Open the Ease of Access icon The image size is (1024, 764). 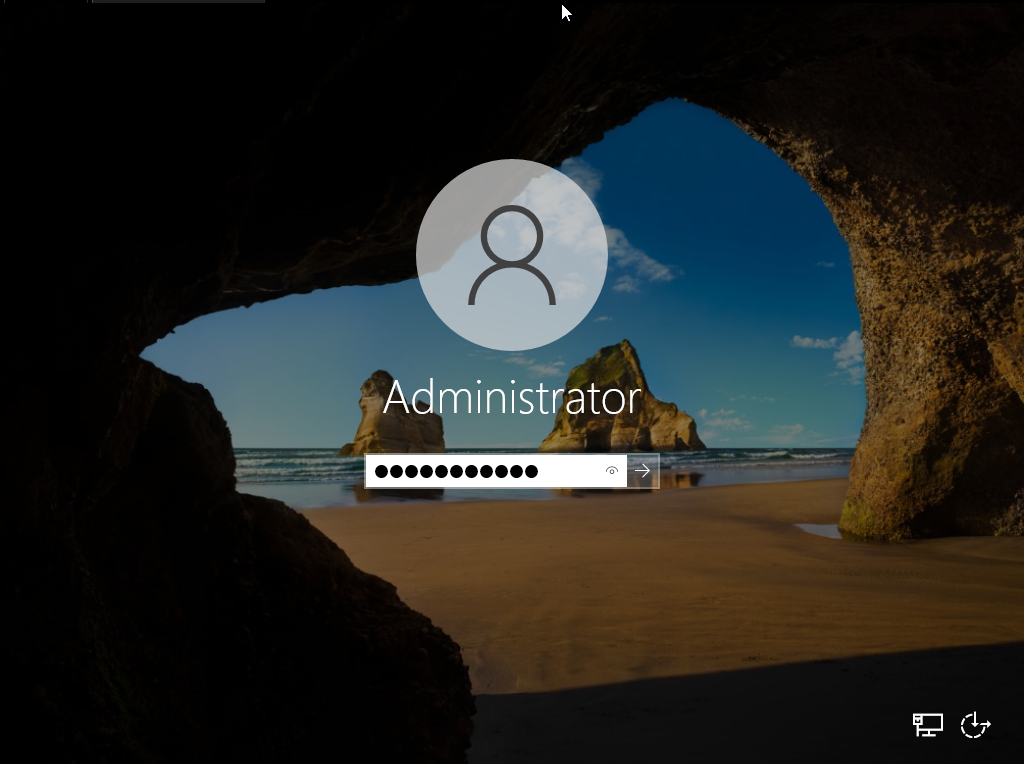tap(975, 725)
